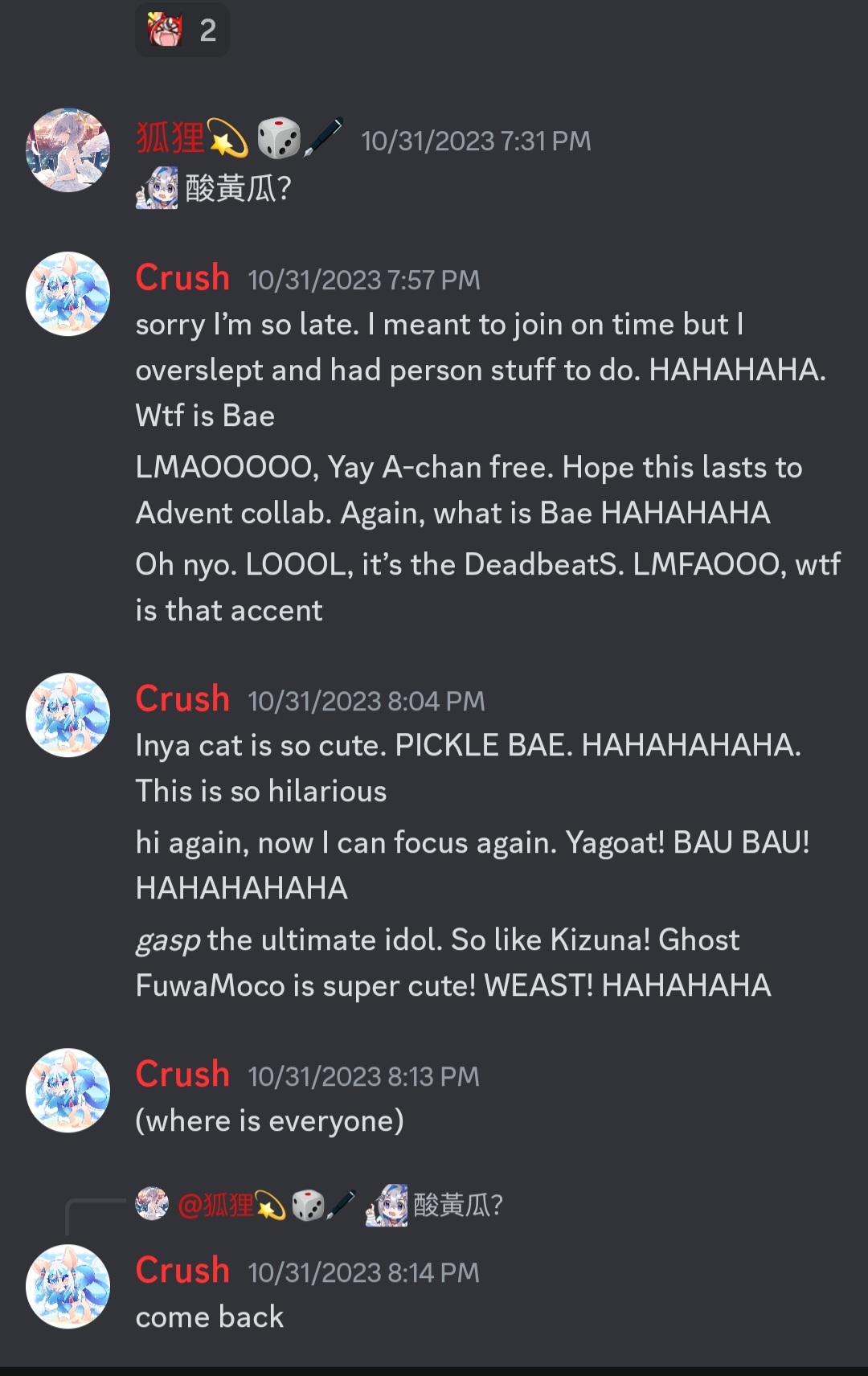
Task: Open 狐狸's avatar at 7:31 PM message
Action: [68, 150]
